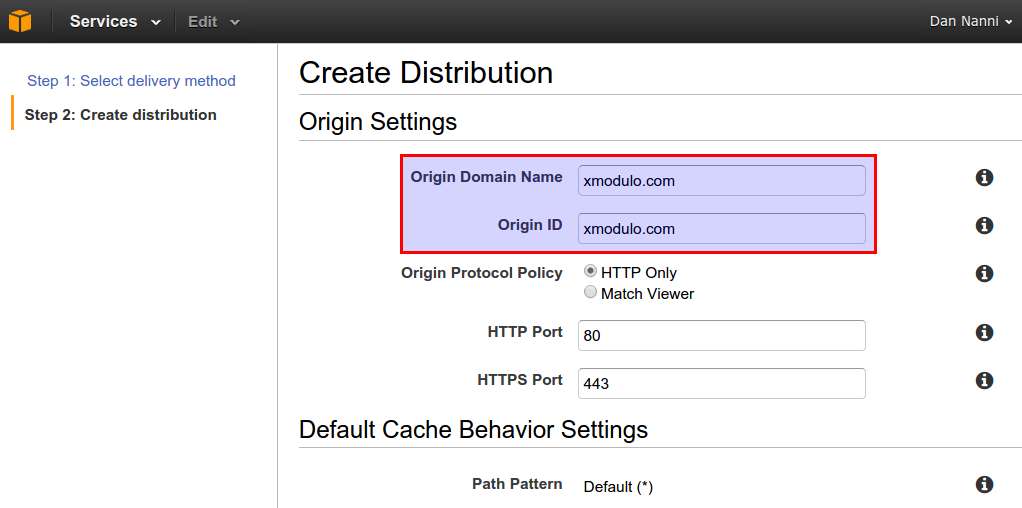Click info icon next to HTTPS Port

pos(984,380)
